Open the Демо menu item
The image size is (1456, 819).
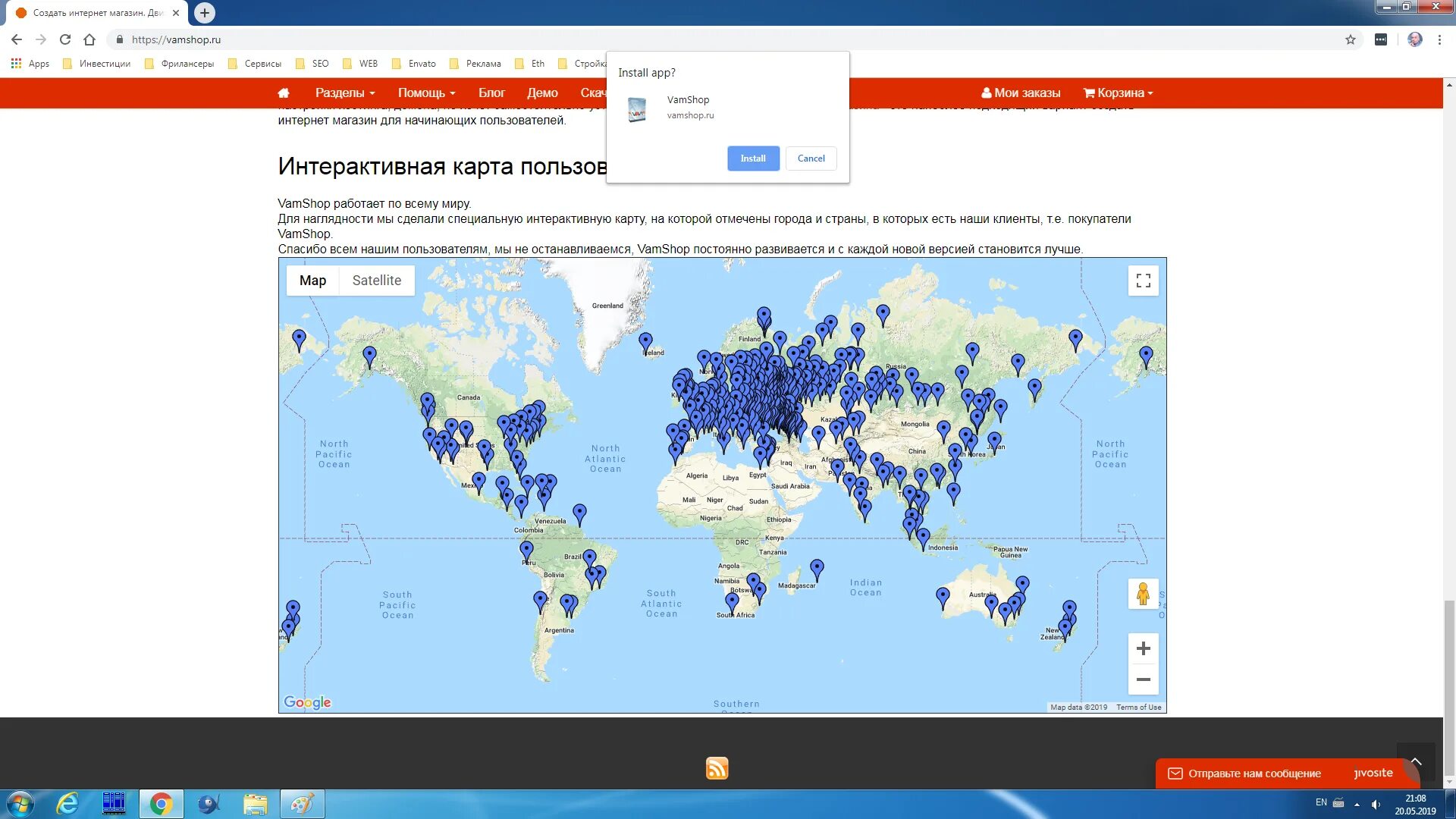click(x=542, y=93)
